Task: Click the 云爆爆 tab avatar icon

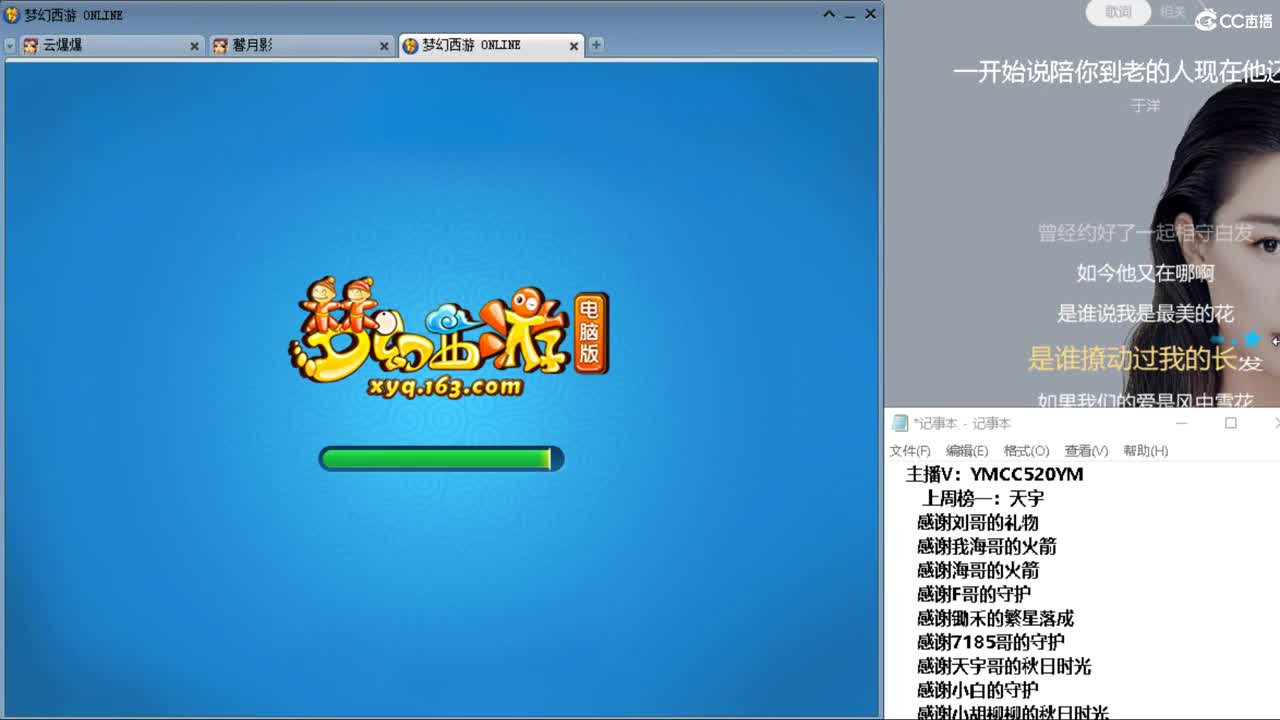Action: coord(31,46)
